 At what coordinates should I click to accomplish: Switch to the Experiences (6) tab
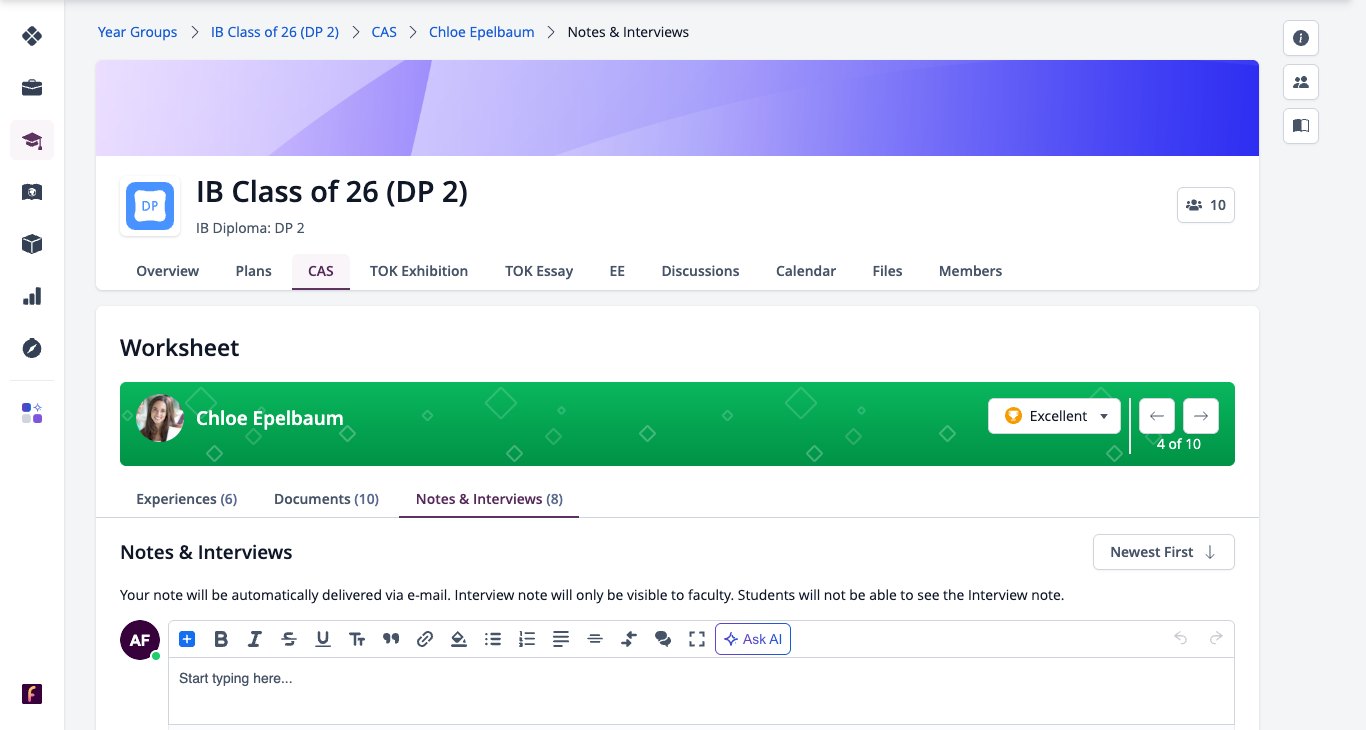[x=186, y=499]
